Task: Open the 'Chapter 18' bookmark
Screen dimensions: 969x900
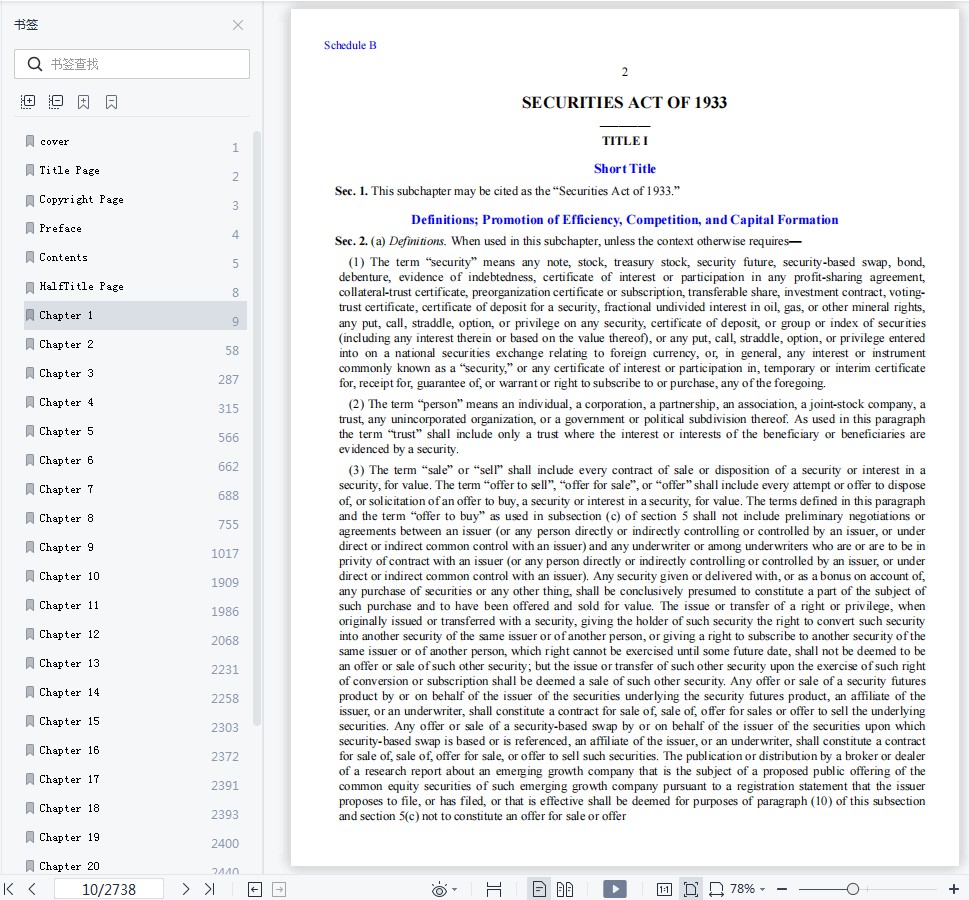Action: point(135,809)
